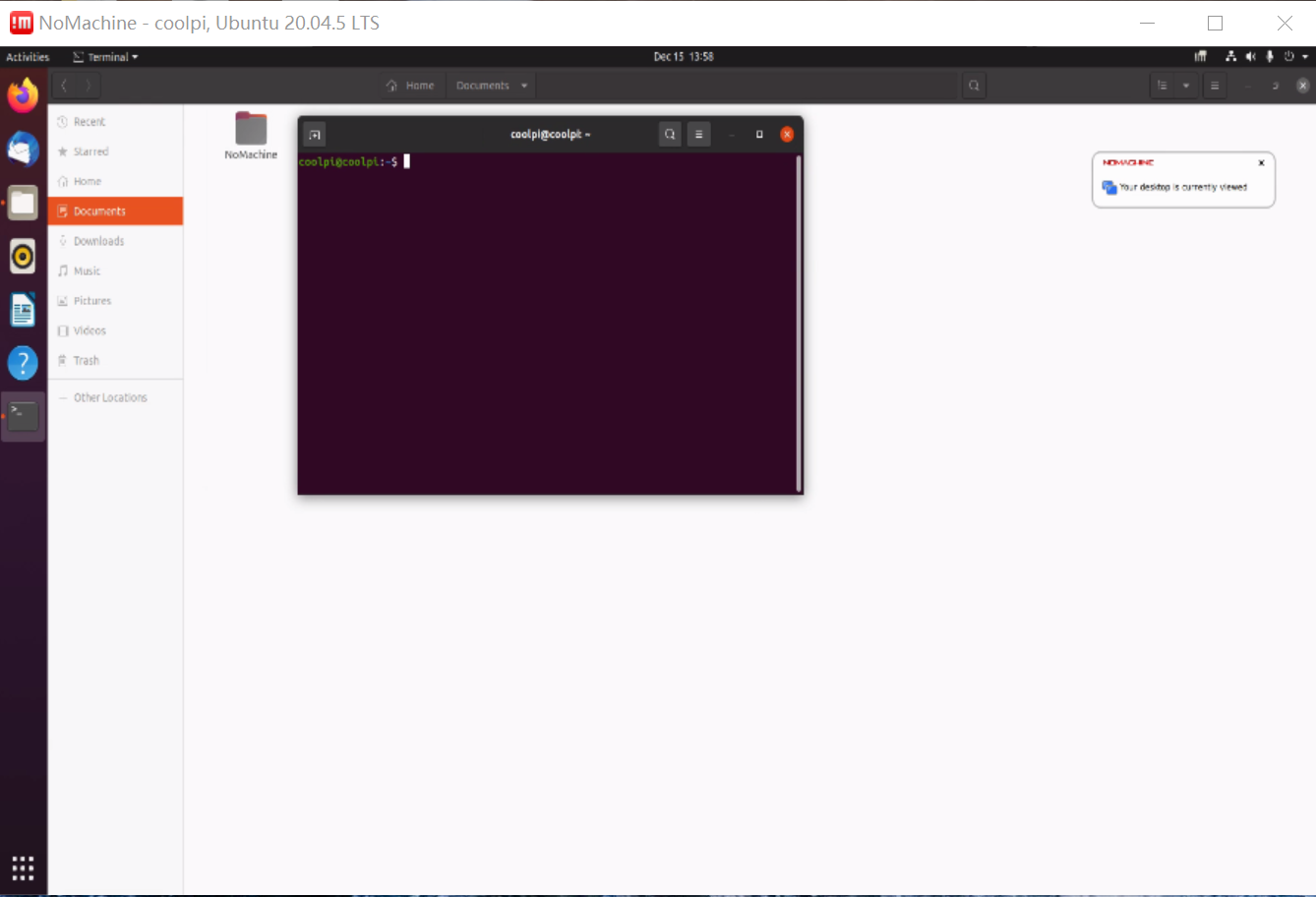This screenshot has width=1316, height=897.
Task: Click the NoMachine notification icon
Action: 1109,187
